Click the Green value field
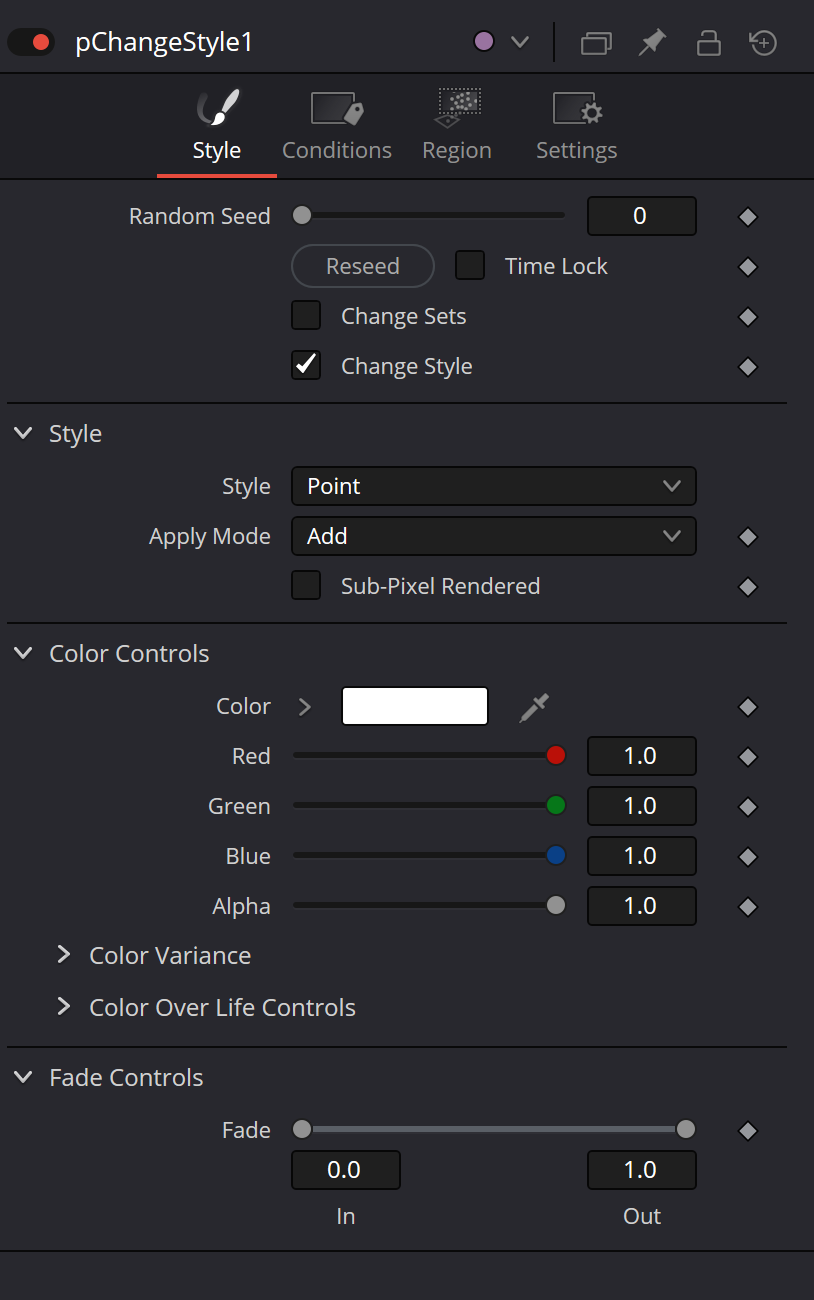 point(641,806)
